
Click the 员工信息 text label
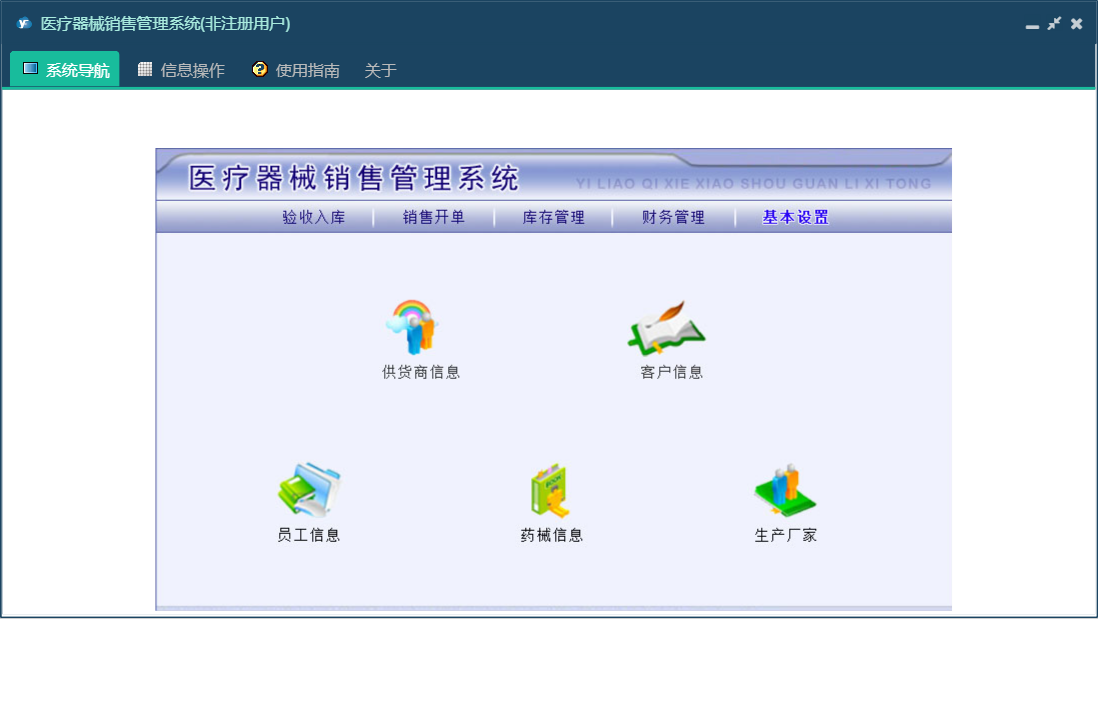[x=309, y=536]
